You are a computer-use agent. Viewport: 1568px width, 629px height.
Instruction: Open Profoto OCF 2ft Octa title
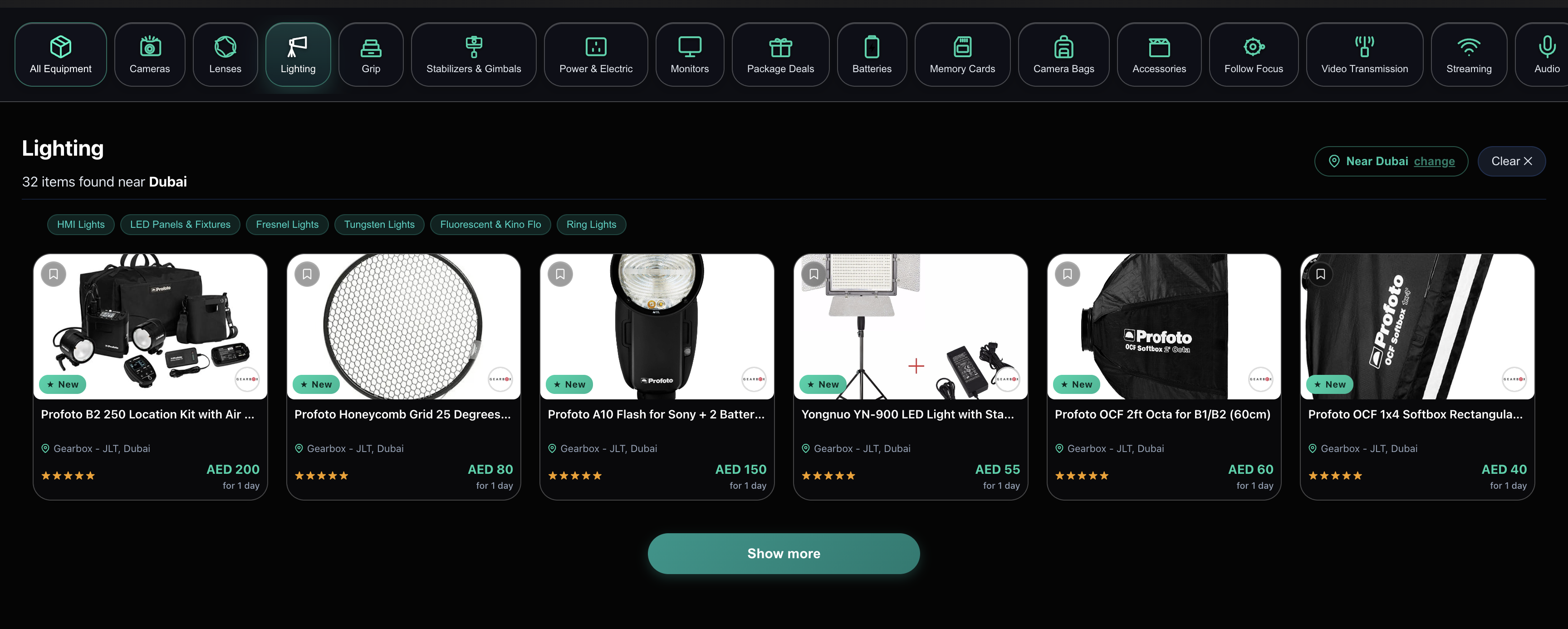pos(1162,414)
